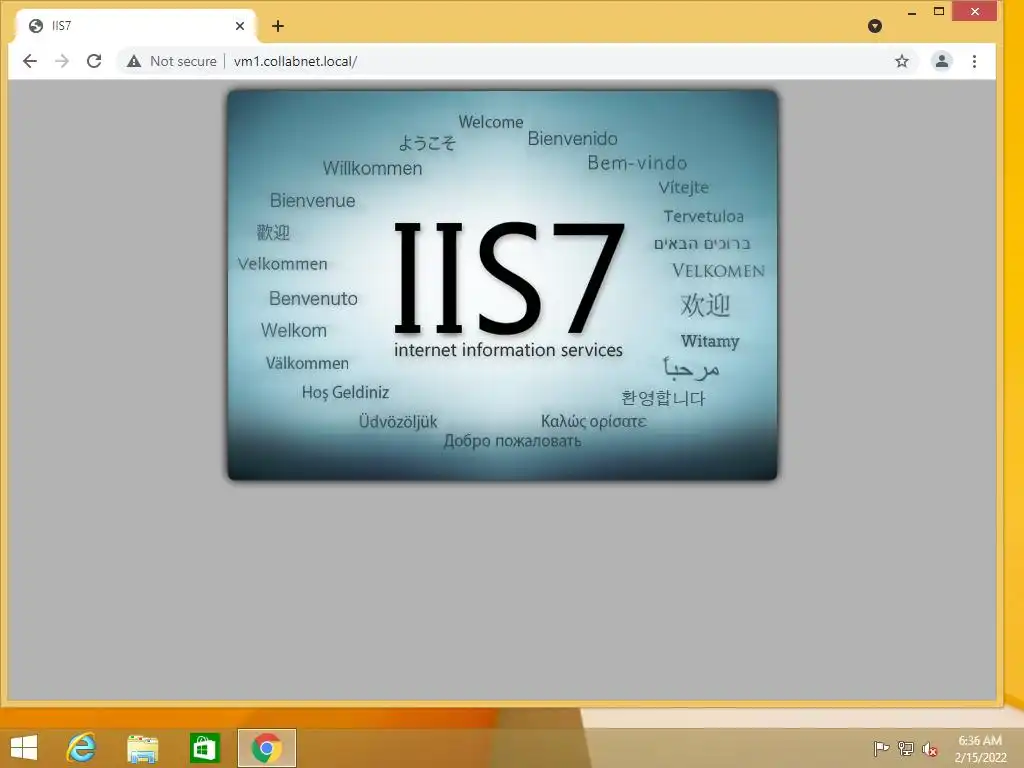Click the 'Üdvözöljük' text
Image resolution: width=1024 pixels, height=768 pixels.
tap(398, 422)
